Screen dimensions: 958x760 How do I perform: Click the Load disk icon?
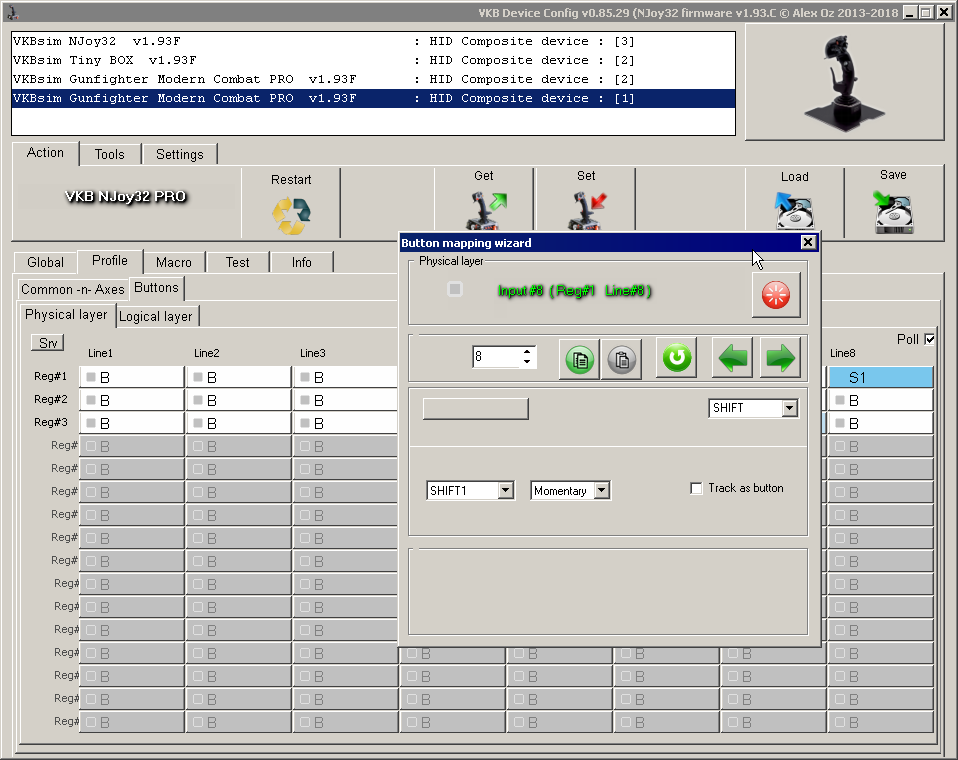tap(794, 210)
